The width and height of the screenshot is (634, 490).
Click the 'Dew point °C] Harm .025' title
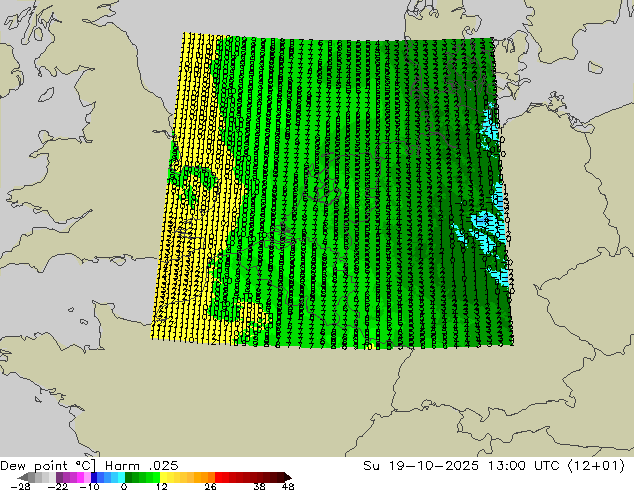[x=89, y=466]
